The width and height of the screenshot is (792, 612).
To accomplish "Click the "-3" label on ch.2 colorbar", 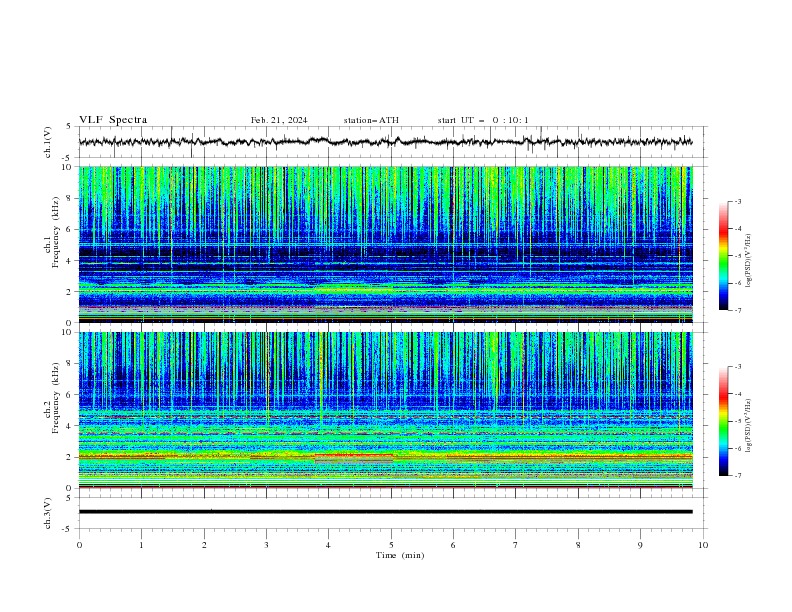I will [737, 367].
